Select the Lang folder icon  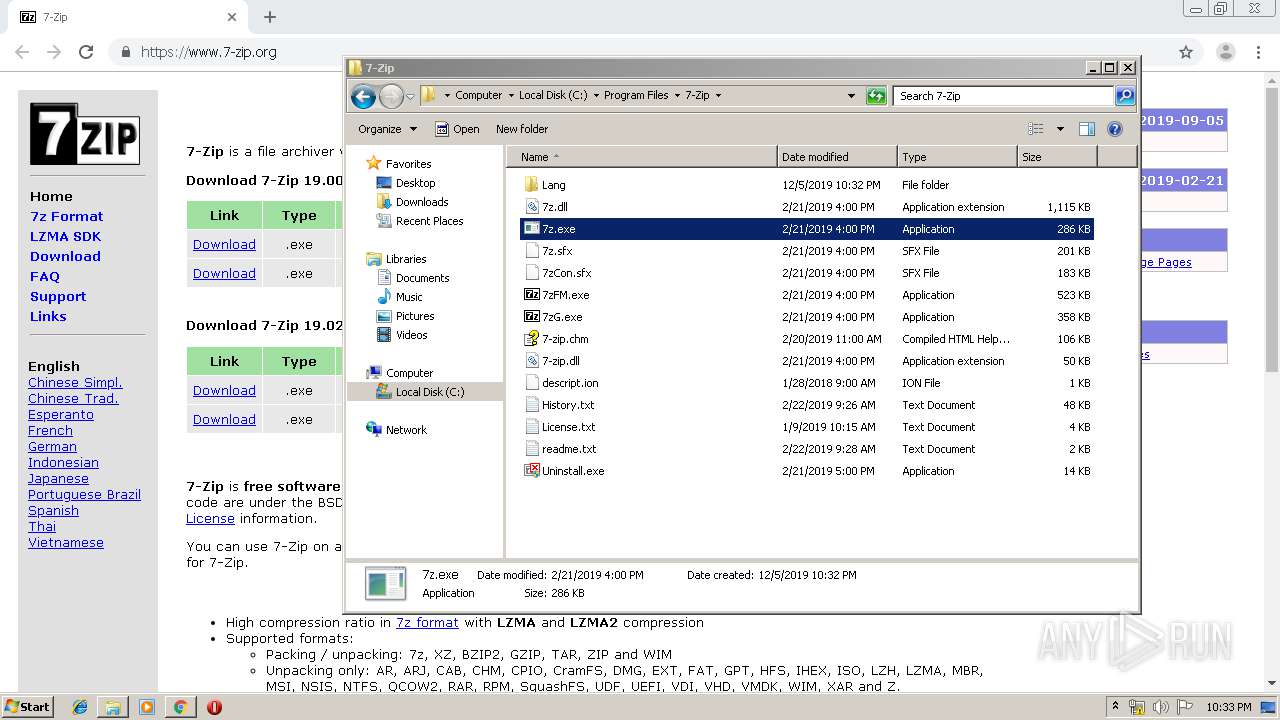click(531, 185)
